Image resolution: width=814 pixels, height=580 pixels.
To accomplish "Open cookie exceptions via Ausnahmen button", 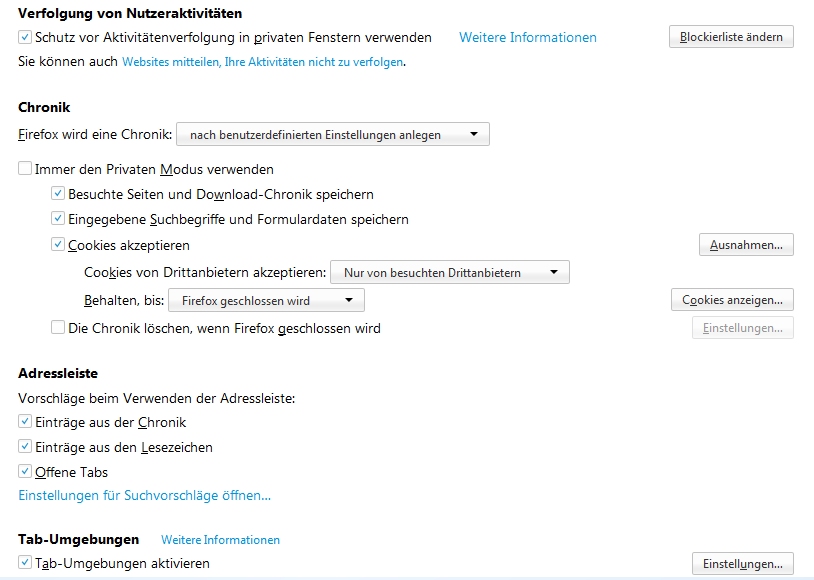I will pyautogui.click(x=745, y=243).
